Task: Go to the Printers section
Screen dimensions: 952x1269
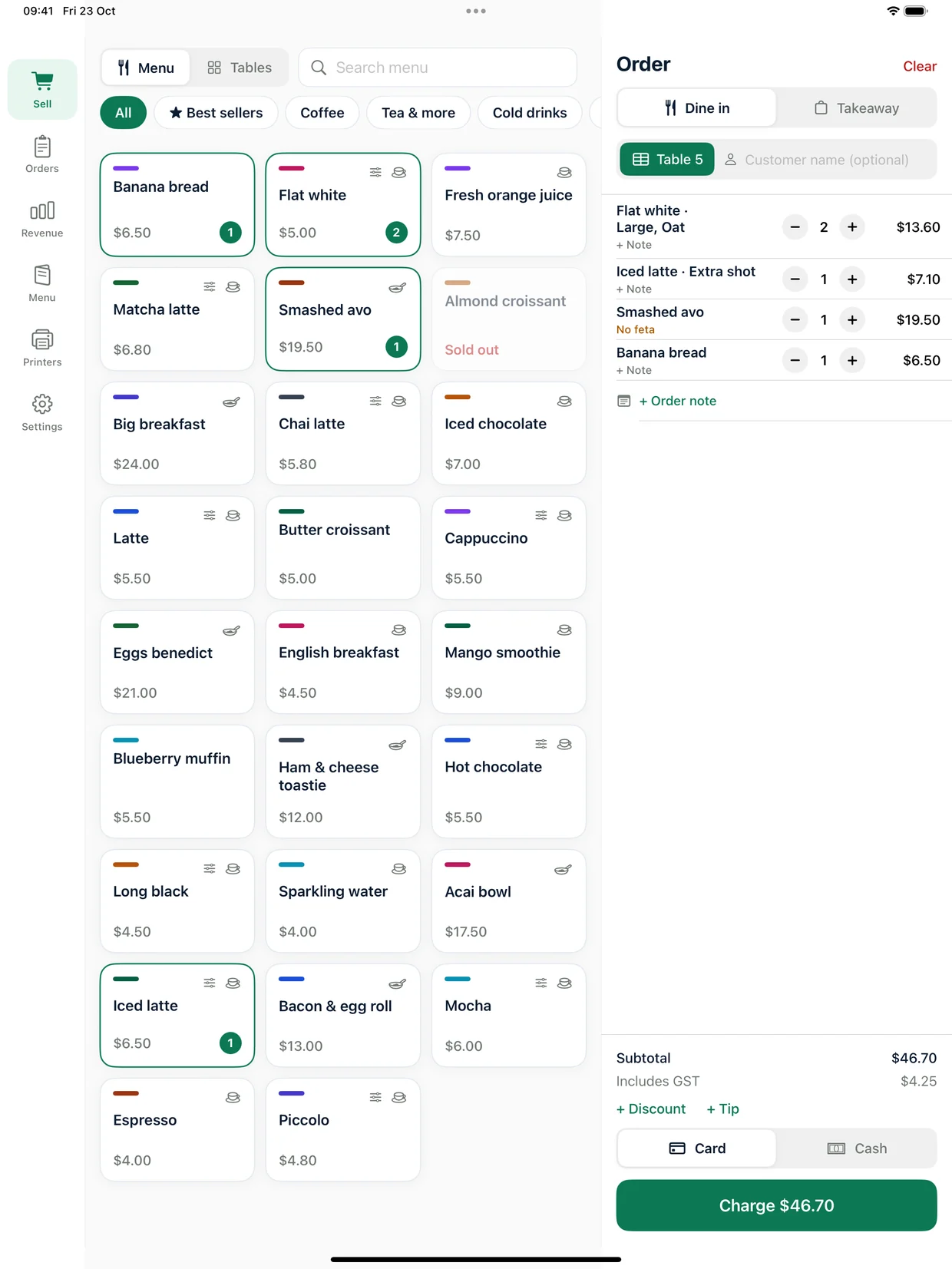Action: pos(42,348)
